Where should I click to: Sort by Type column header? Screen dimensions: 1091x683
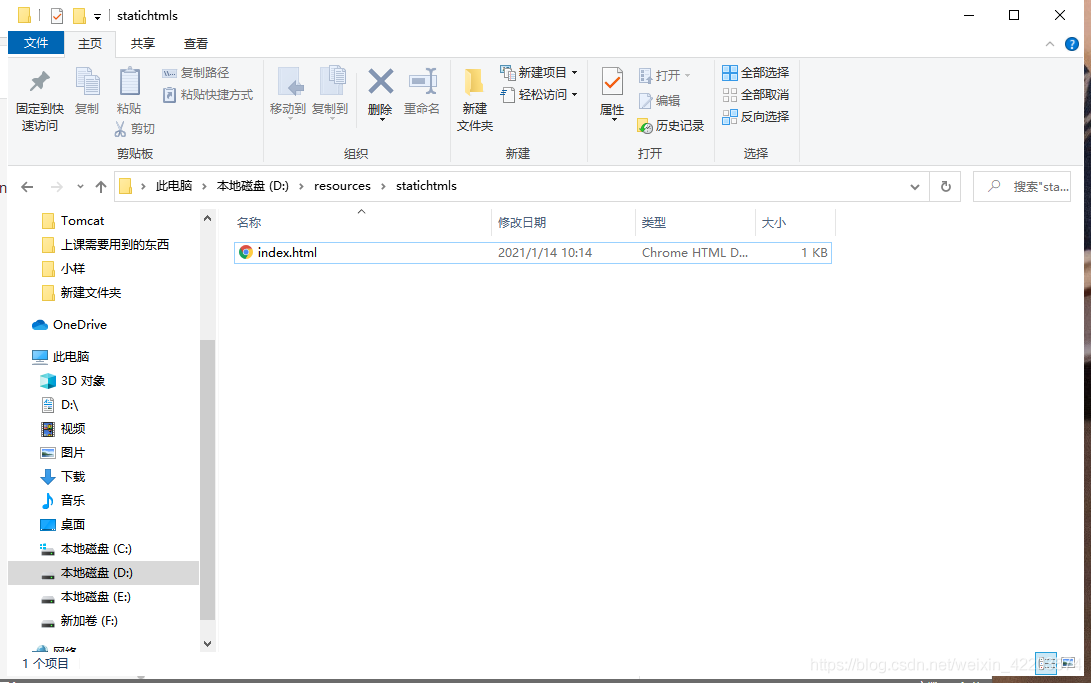[x=695, y=223]
